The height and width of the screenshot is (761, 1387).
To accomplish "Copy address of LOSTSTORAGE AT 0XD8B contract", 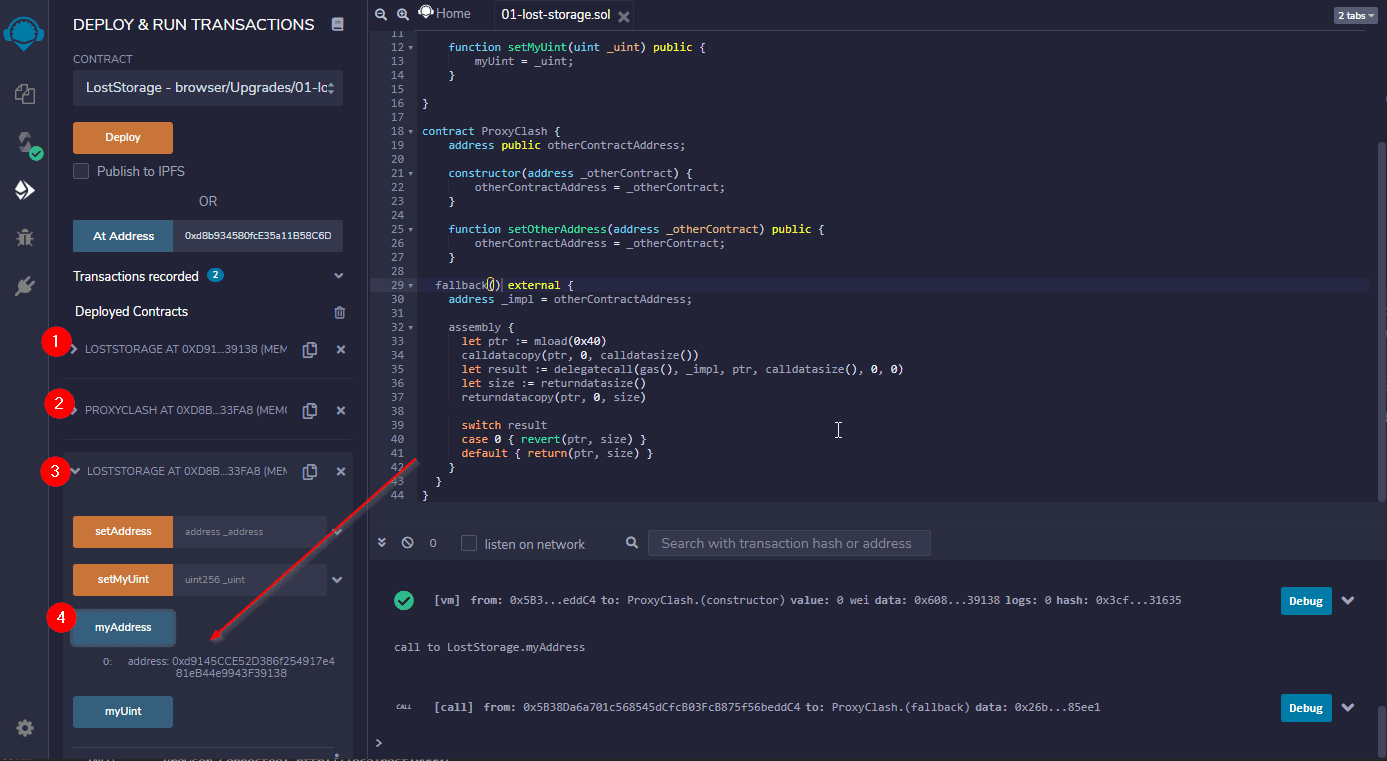I will click(310, 471).
